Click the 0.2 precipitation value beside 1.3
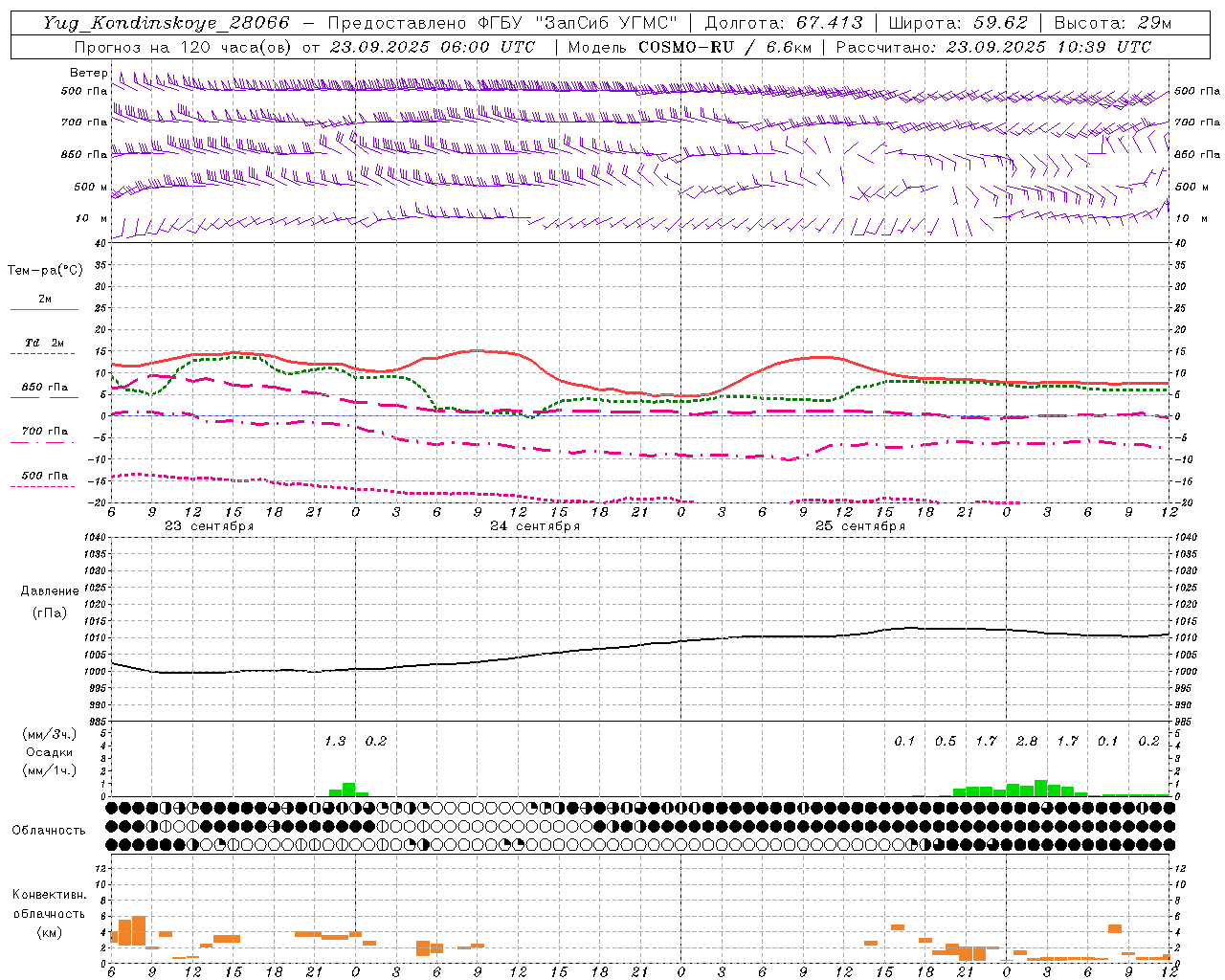The height and width of the screenshot is (980, 1225). point(376,741)
